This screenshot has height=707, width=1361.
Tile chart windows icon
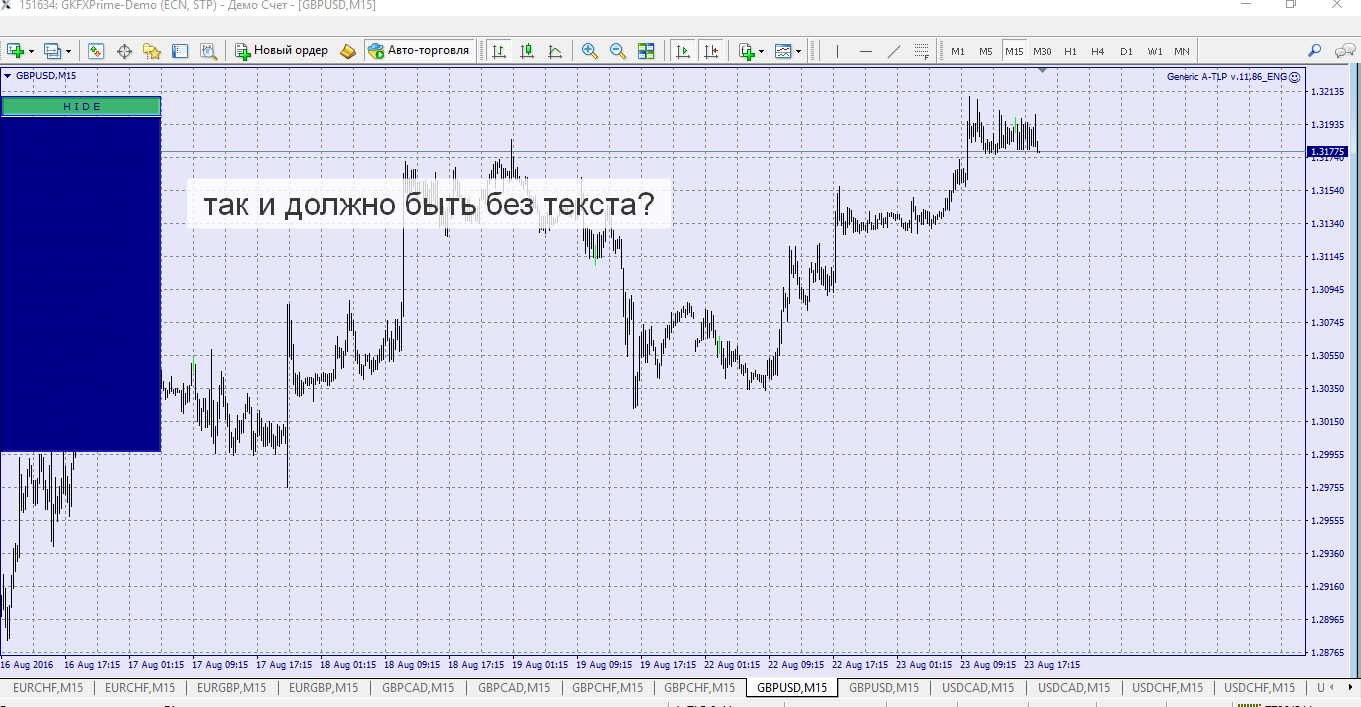pos(646,50)
